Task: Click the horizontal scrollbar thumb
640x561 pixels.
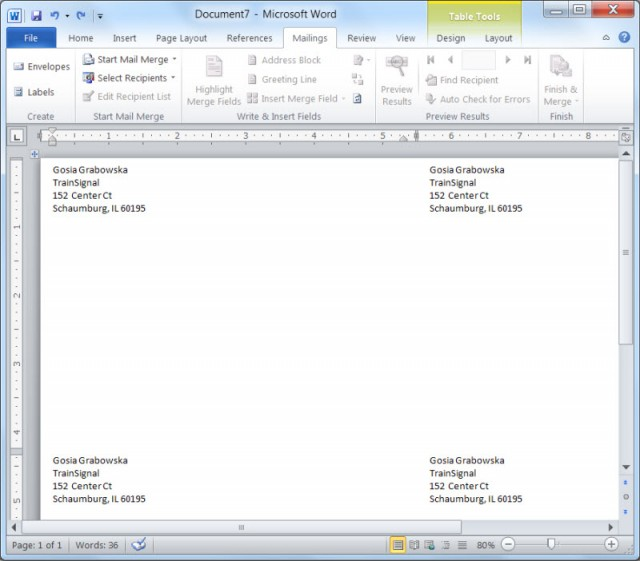Action: 241,527
